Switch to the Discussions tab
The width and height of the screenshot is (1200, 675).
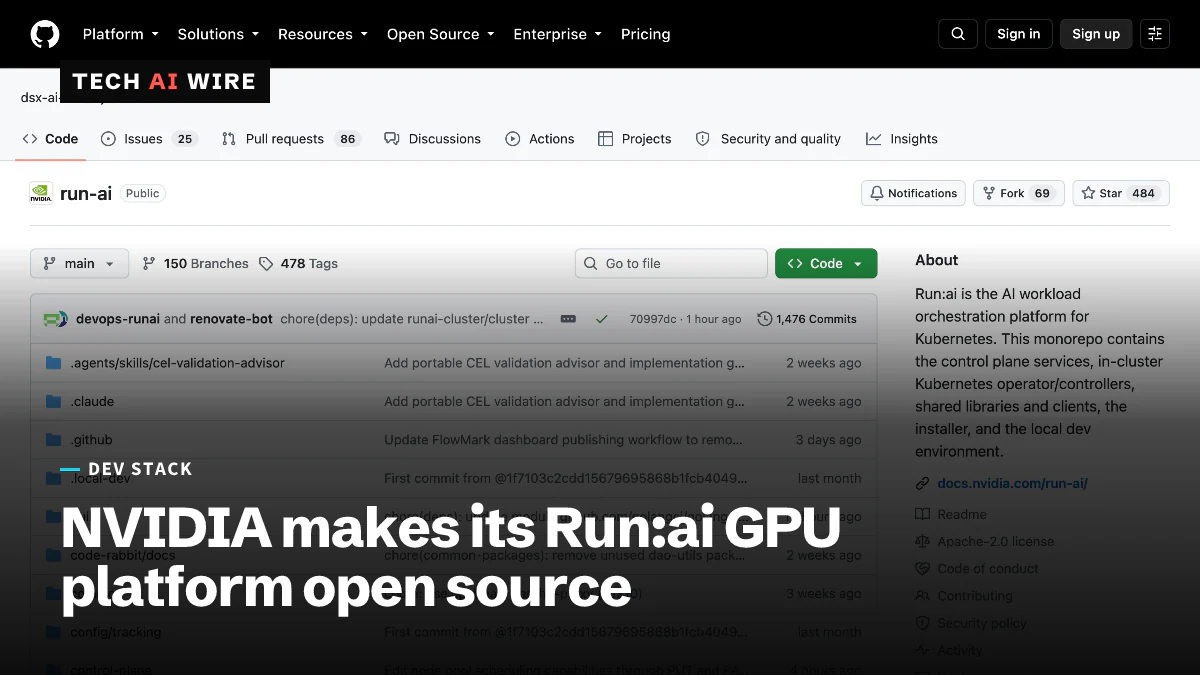coord(432,139)
